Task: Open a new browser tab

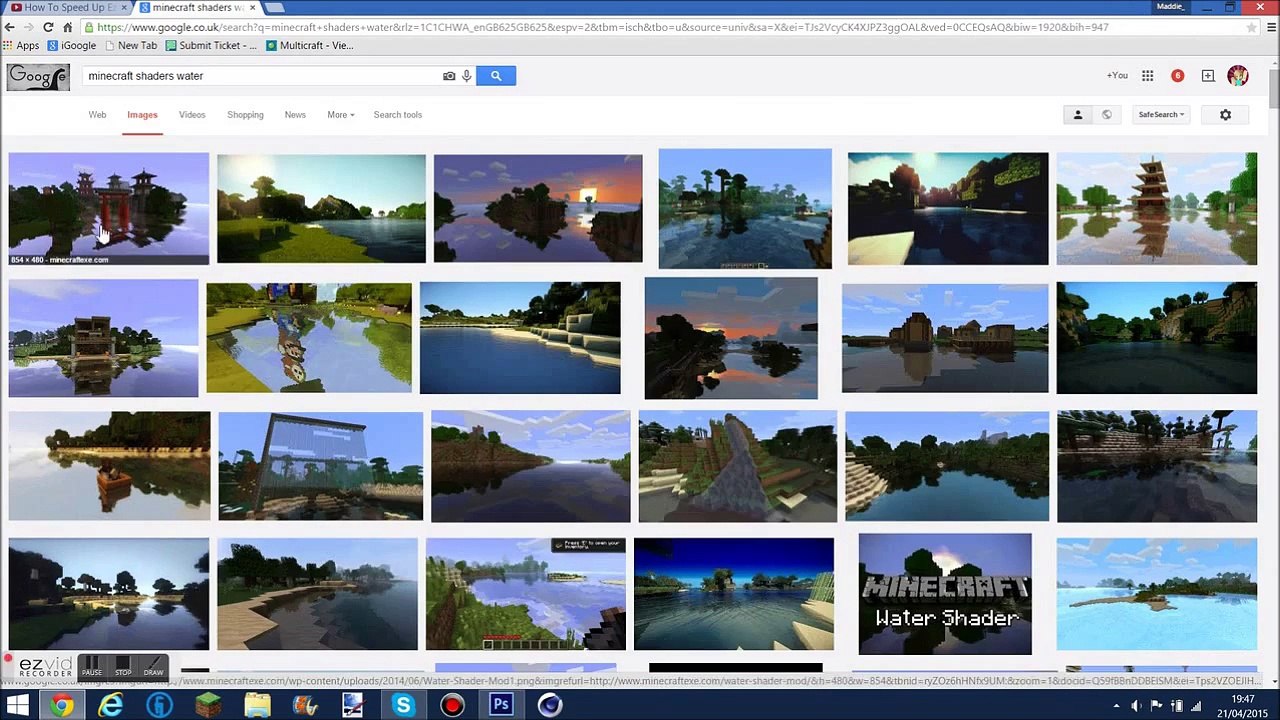Action: [275, 8]
